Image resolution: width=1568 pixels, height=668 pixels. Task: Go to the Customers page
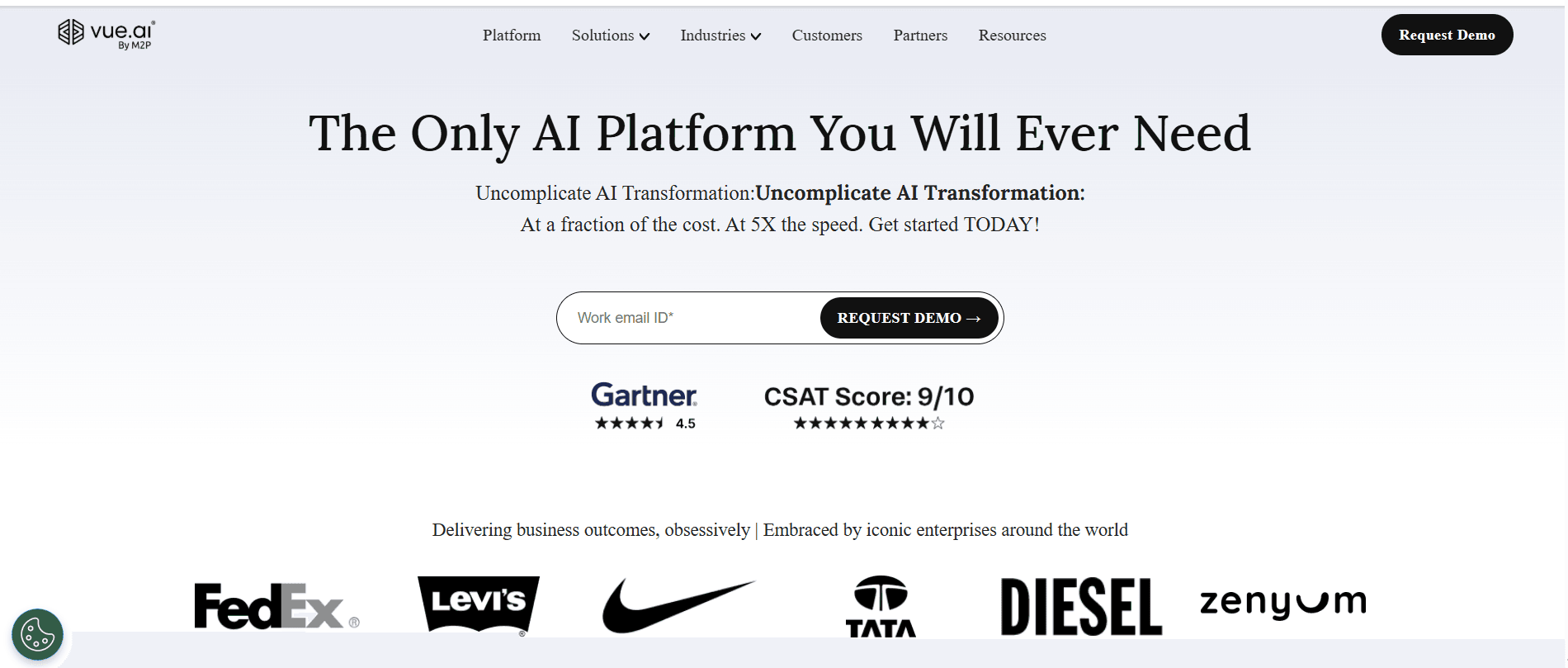[827, 36]
